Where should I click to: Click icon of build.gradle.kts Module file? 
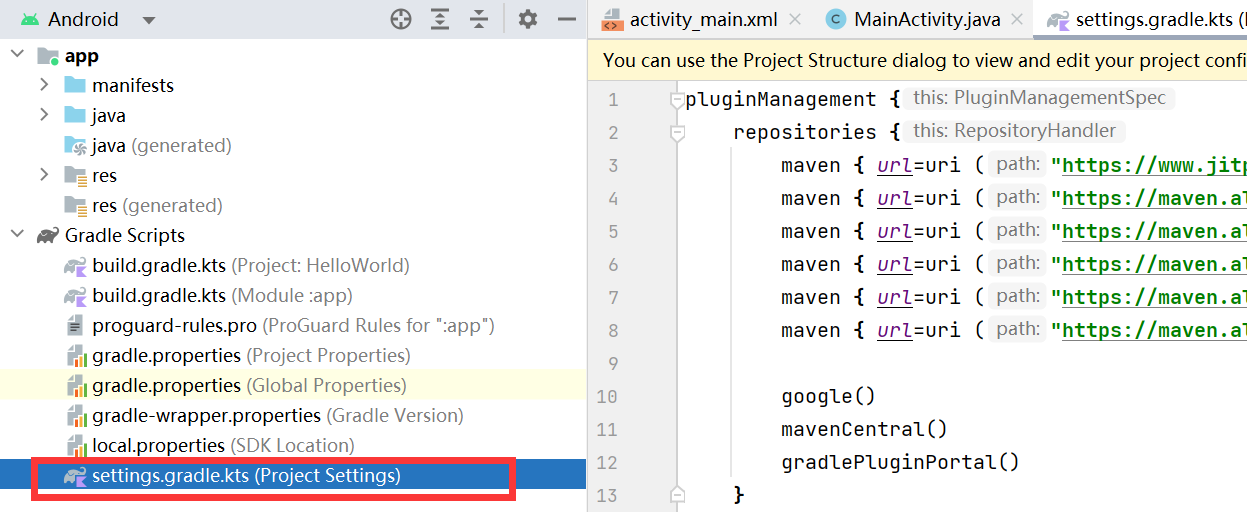tap(75, 296)
